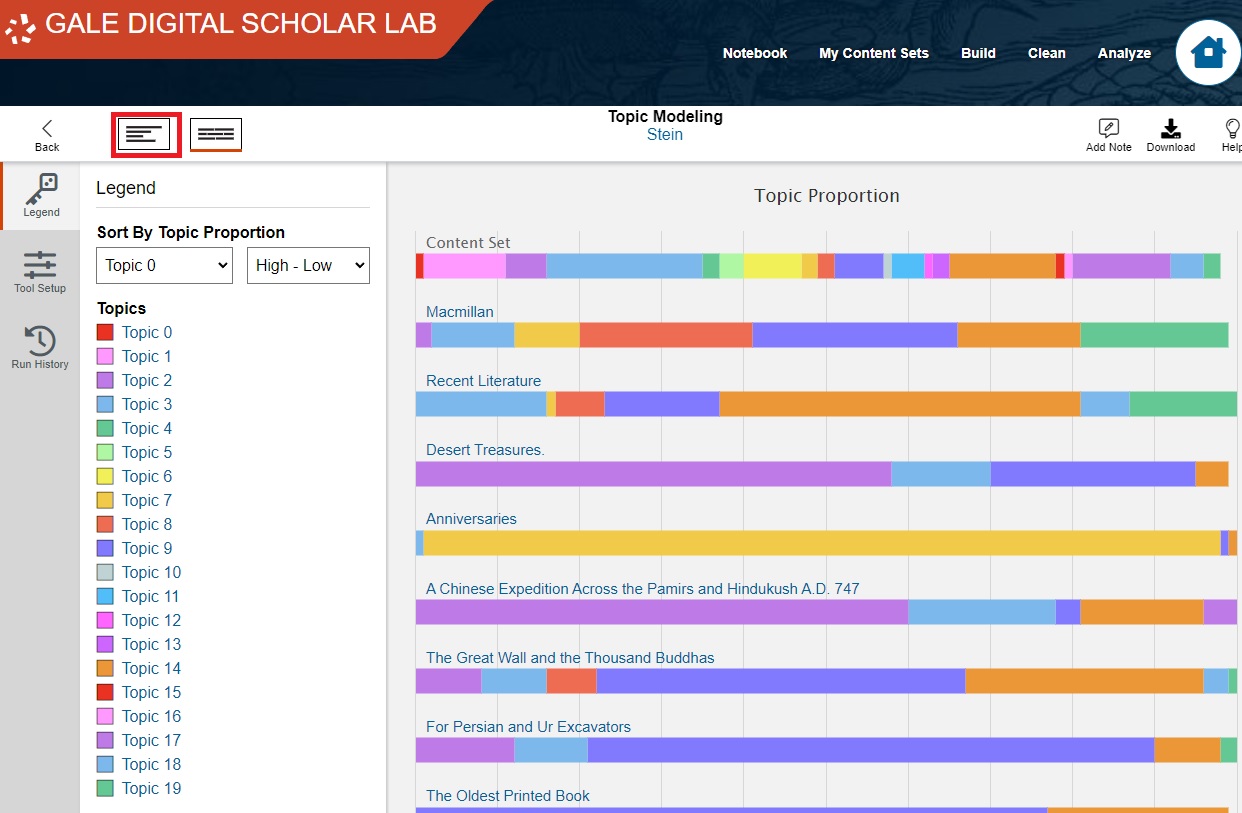Open the Legend sidebar panel
The width and height of the screenshot is (1242, 813).
pyautogui.click(x=41, y=195)
